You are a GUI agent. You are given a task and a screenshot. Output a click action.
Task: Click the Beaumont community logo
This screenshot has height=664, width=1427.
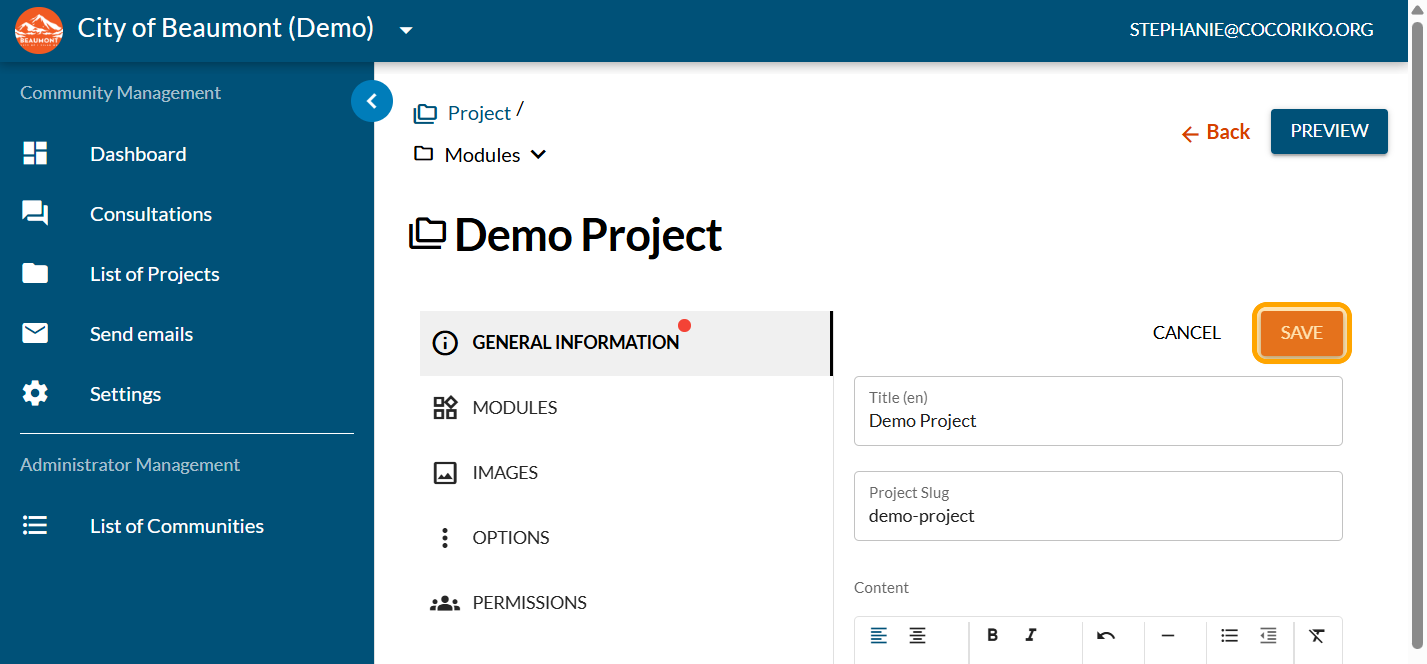[39, 30]
